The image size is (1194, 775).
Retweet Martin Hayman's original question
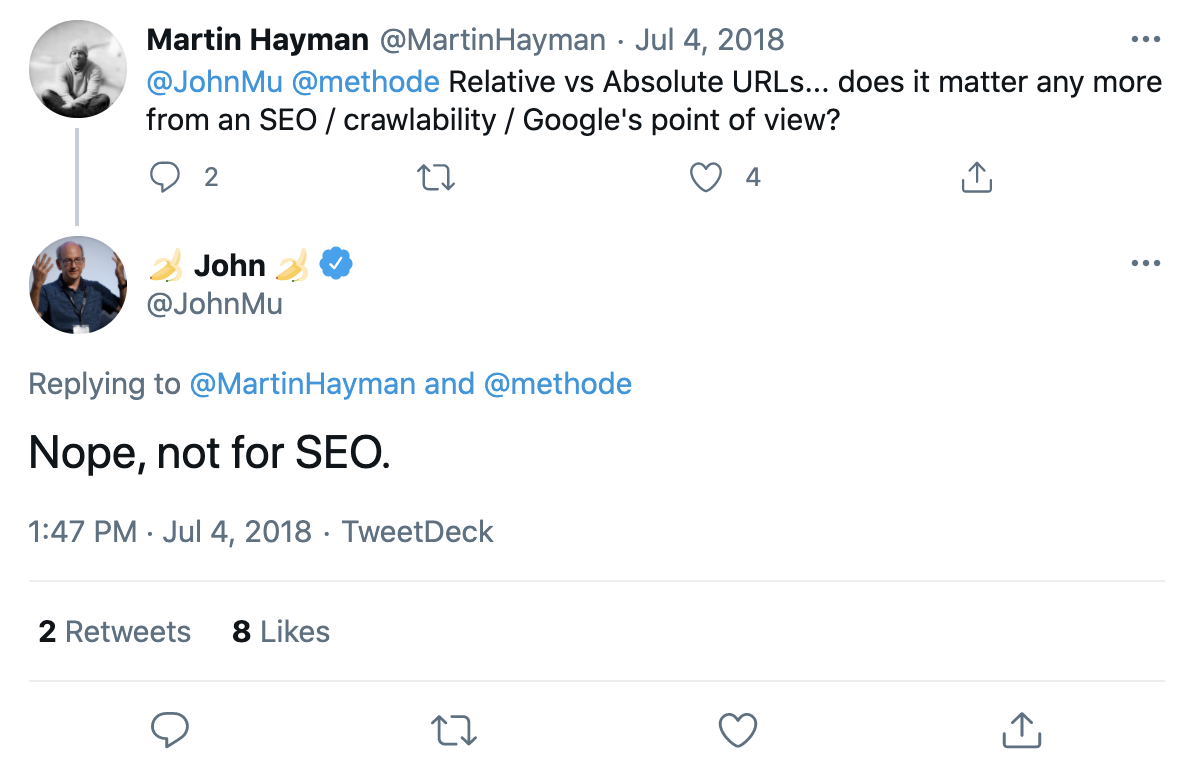435,178
